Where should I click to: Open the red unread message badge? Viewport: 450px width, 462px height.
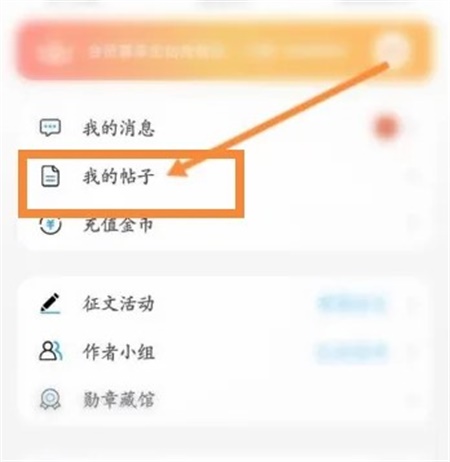[387, 128]
